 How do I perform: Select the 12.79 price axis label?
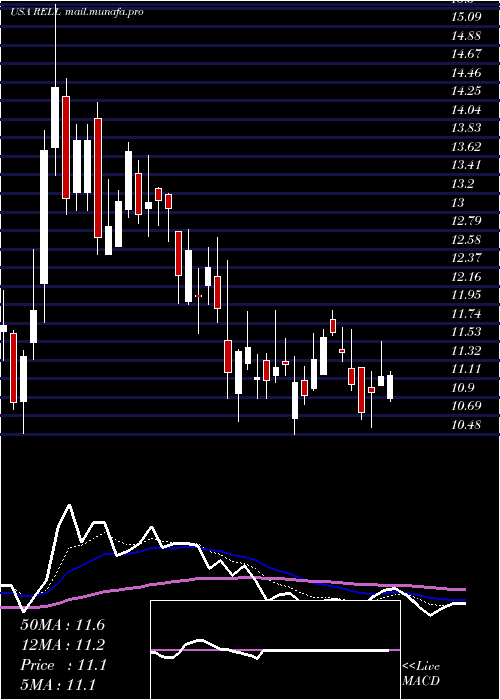coord(467,221)
